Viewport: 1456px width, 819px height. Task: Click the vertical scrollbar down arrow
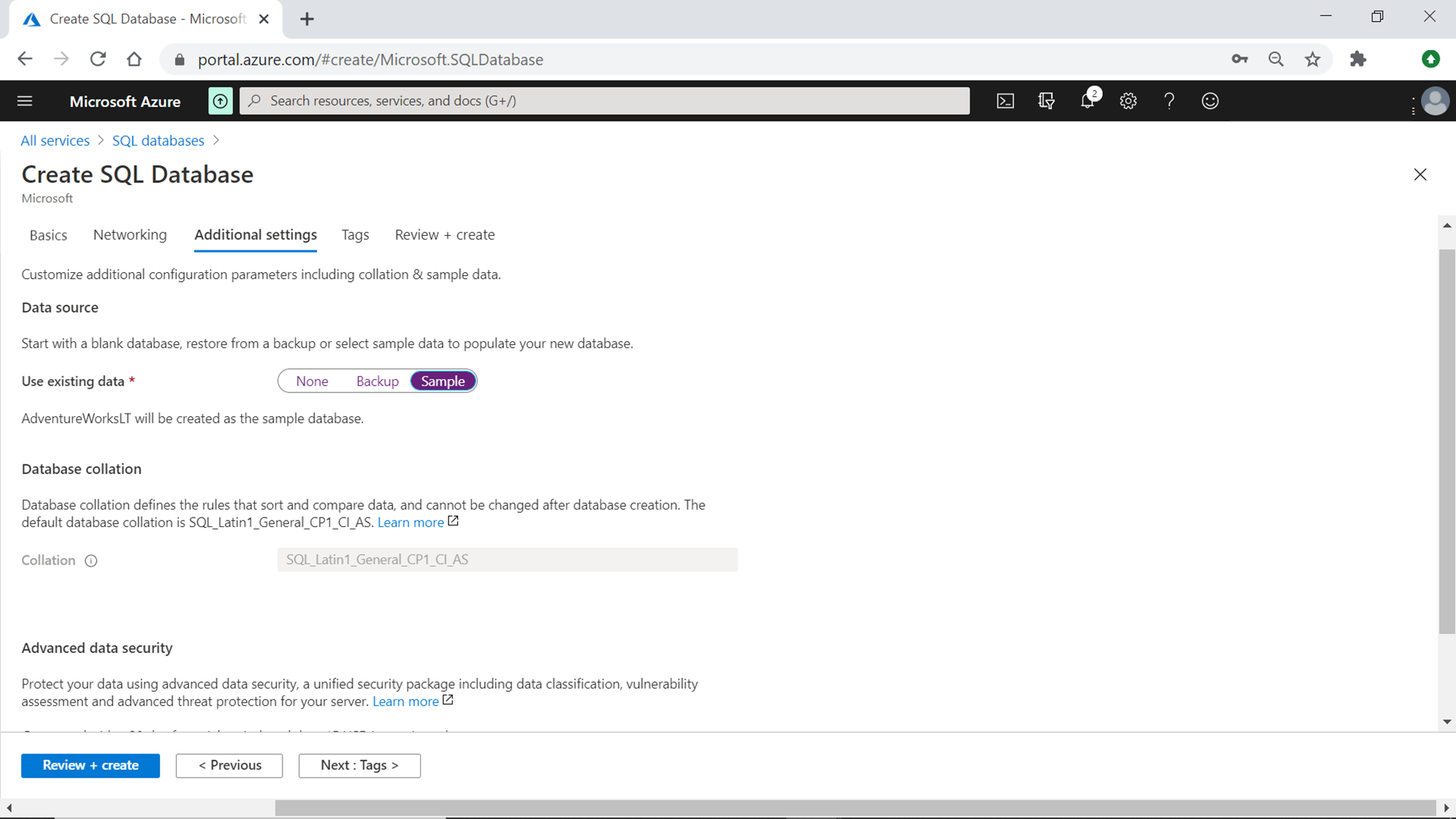1447,721
